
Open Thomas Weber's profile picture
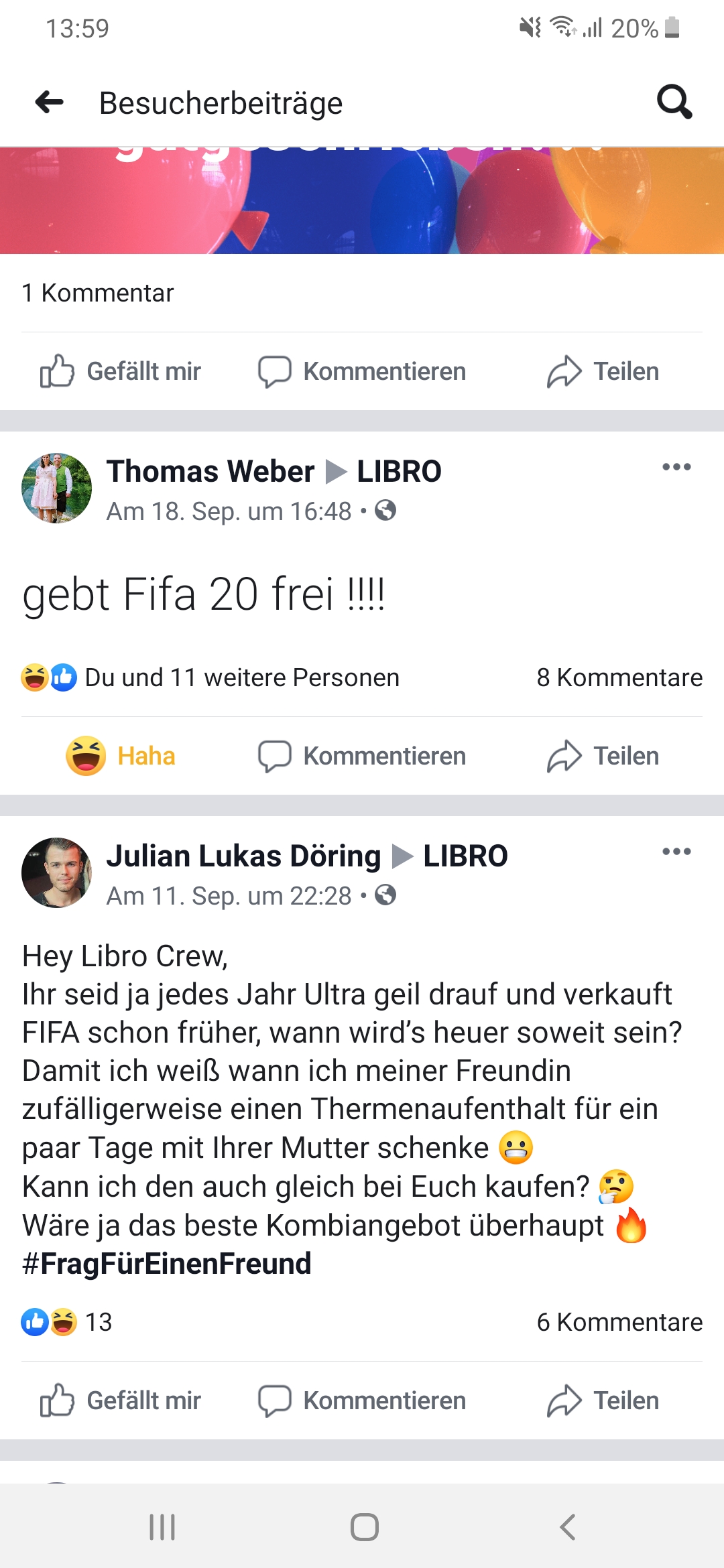(57, 488)
